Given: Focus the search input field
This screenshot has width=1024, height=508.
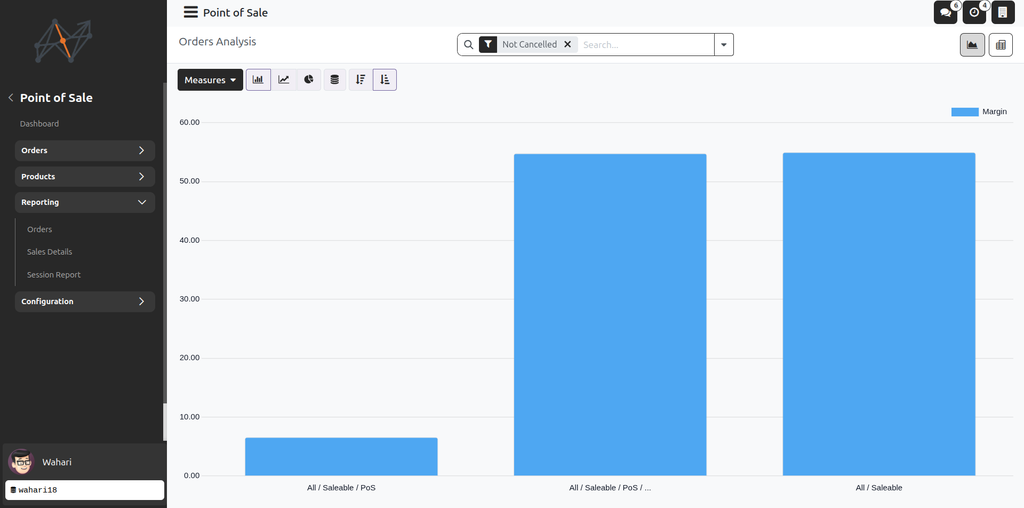Looking at the screenshot, I should point(646,44).
